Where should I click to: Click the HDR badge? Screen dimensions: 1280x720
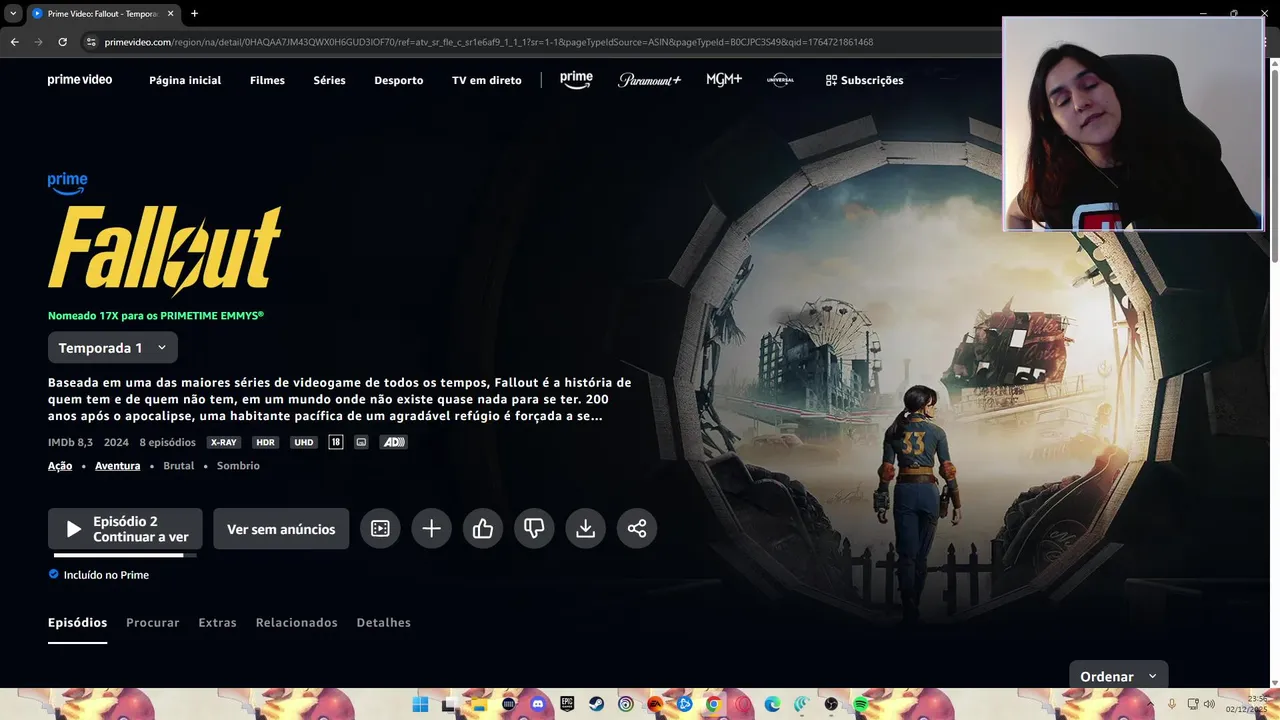(x=265, y=442)
